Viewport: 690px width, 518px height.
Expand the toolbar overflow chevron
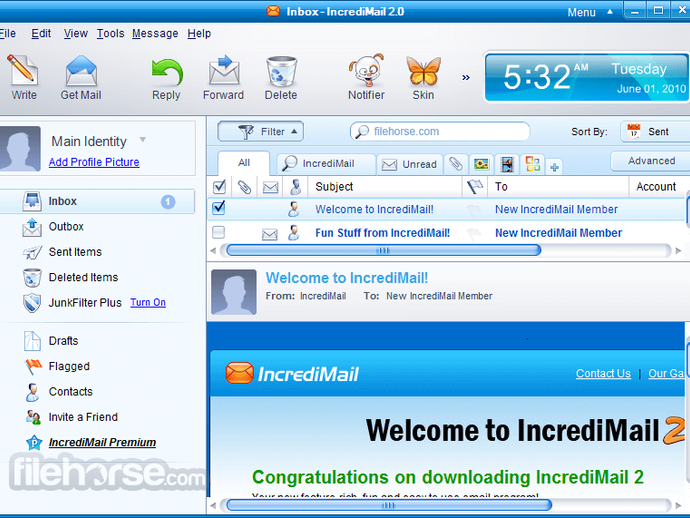pyautogui.click(x=466, y=77)
